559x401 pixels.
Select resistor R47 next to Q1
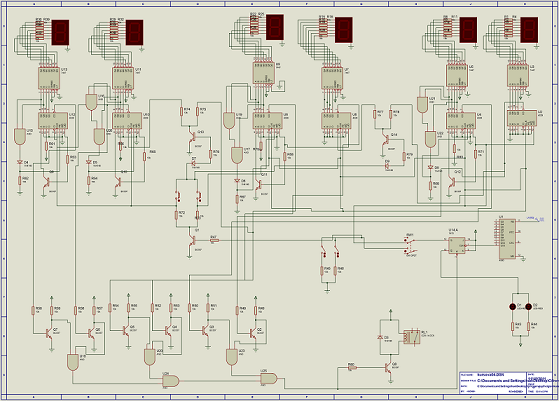click(214, 241)
